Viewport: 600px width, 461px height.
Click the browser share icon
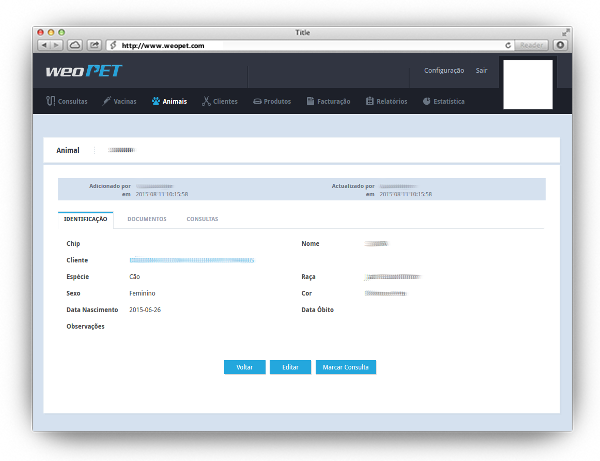(x=94, y=45)
